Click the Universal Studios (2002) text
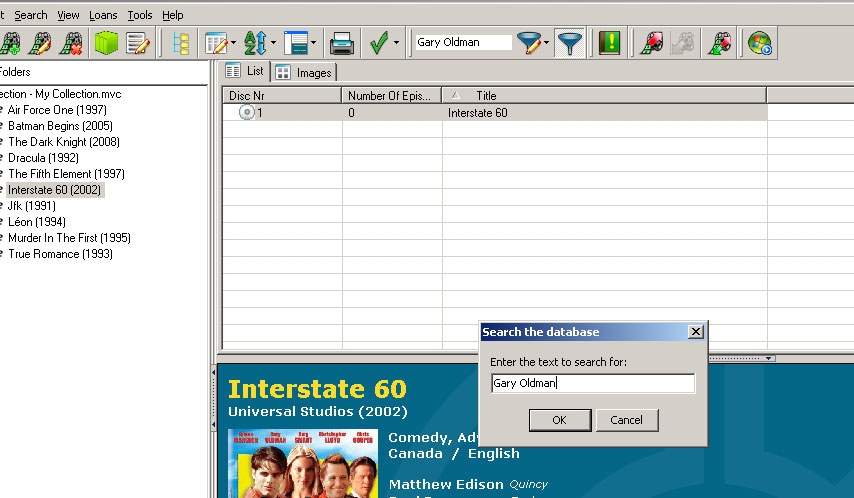The image size is (854, 498). [318, 411]
